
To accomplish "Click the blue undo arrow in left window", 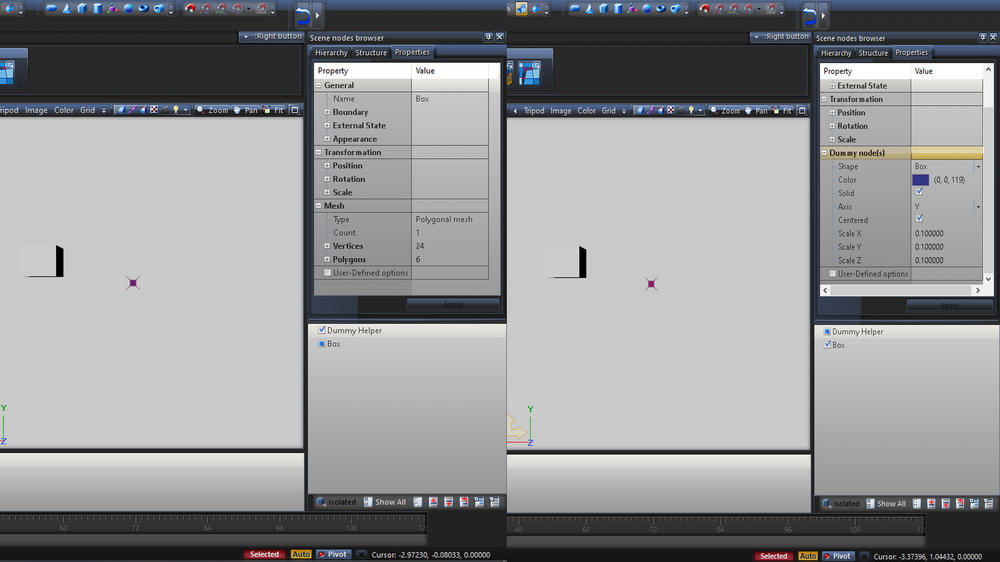I will (x=303, y=14).
